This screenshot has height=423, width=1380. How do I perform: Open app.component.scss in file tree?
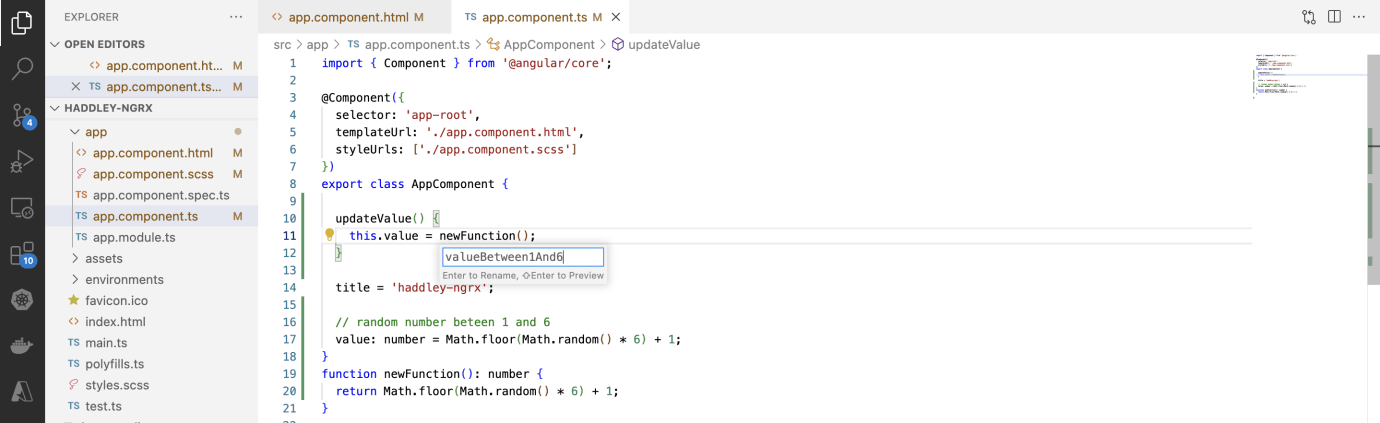[x=153, y=174]
